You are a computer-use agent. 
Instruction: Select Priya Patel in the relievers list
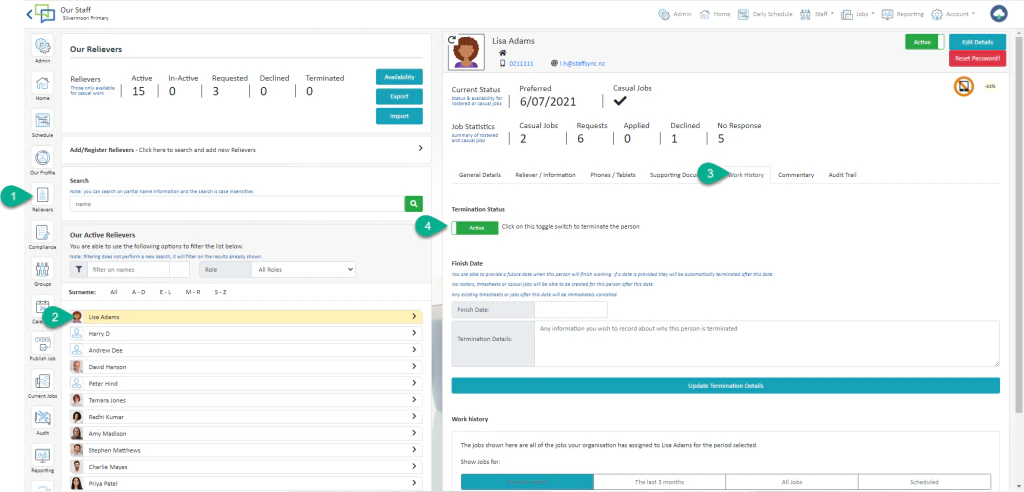coord(246,484)
